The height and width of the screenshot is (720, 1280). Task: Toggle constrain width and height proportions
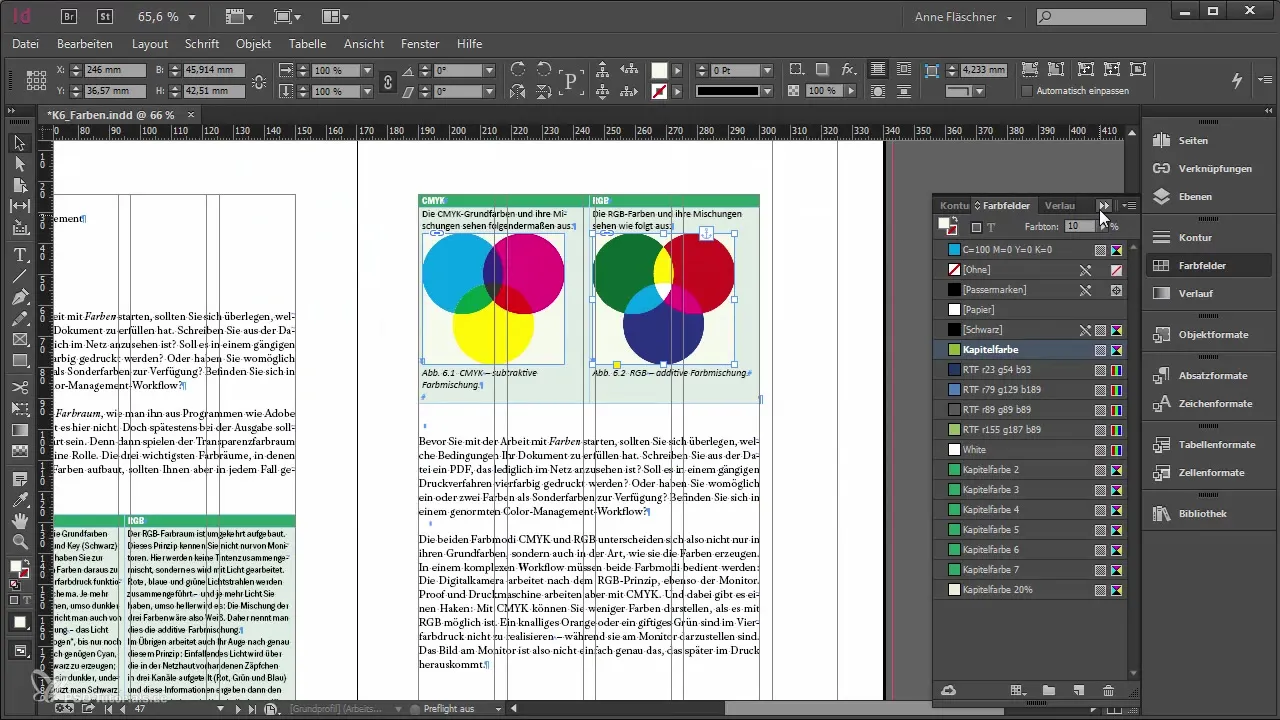[x=259, y=81]
